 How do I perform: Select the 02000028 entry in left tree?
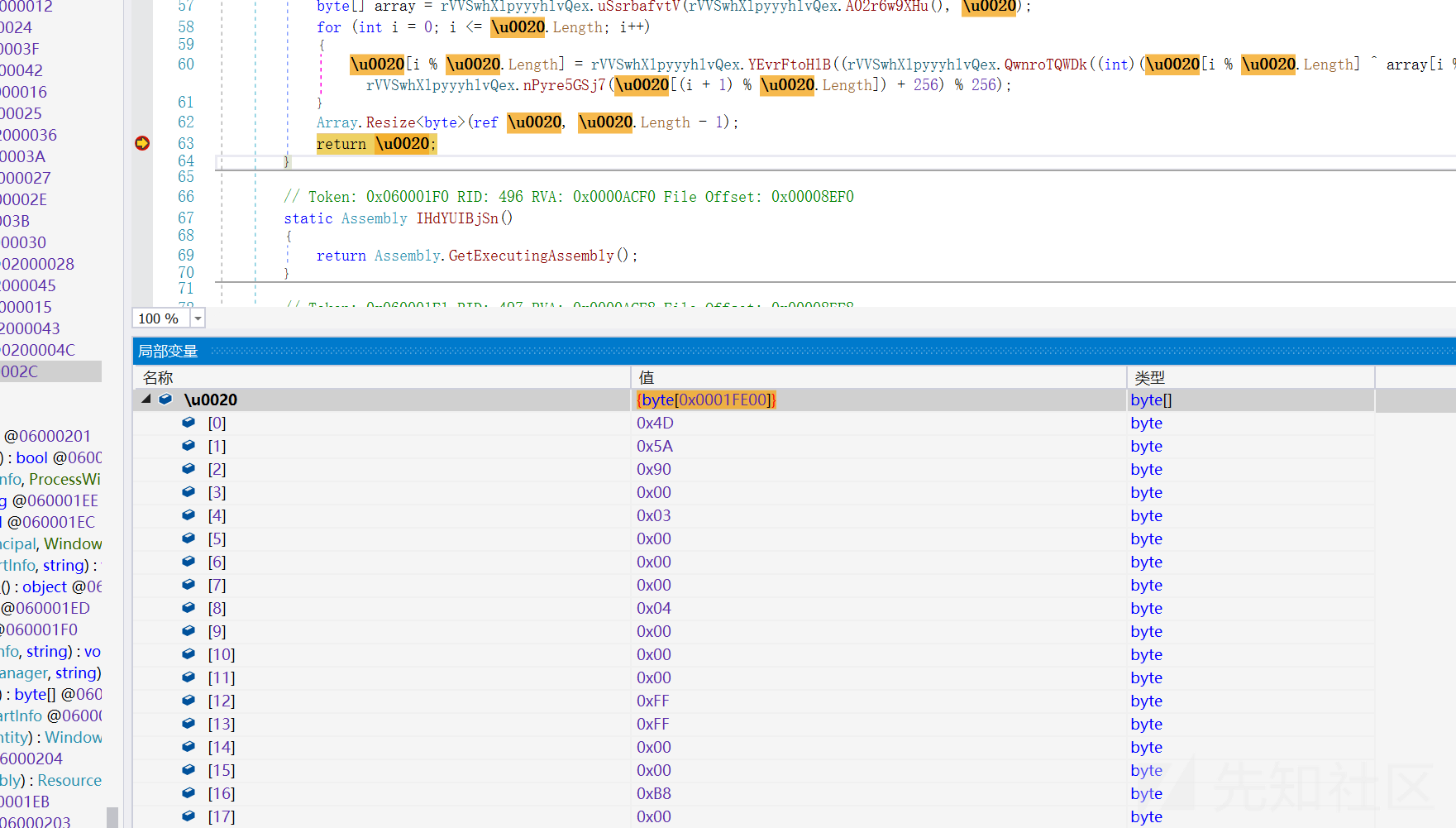37,264
